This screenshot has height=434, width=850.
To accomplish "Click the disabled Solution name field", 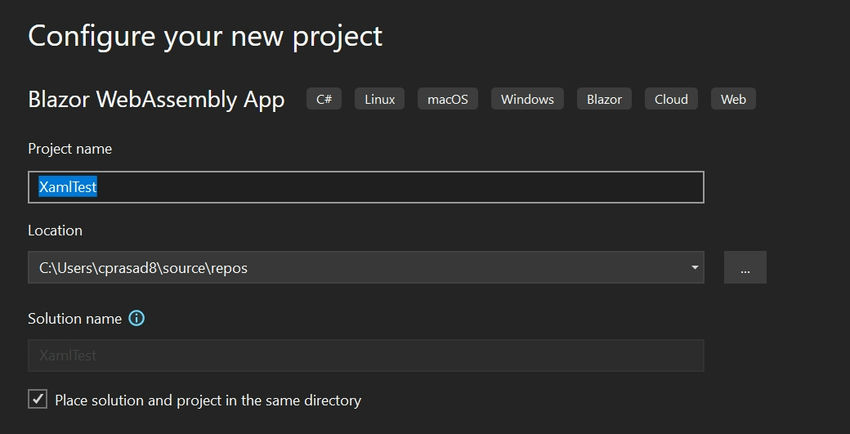I will coord(366,355).
